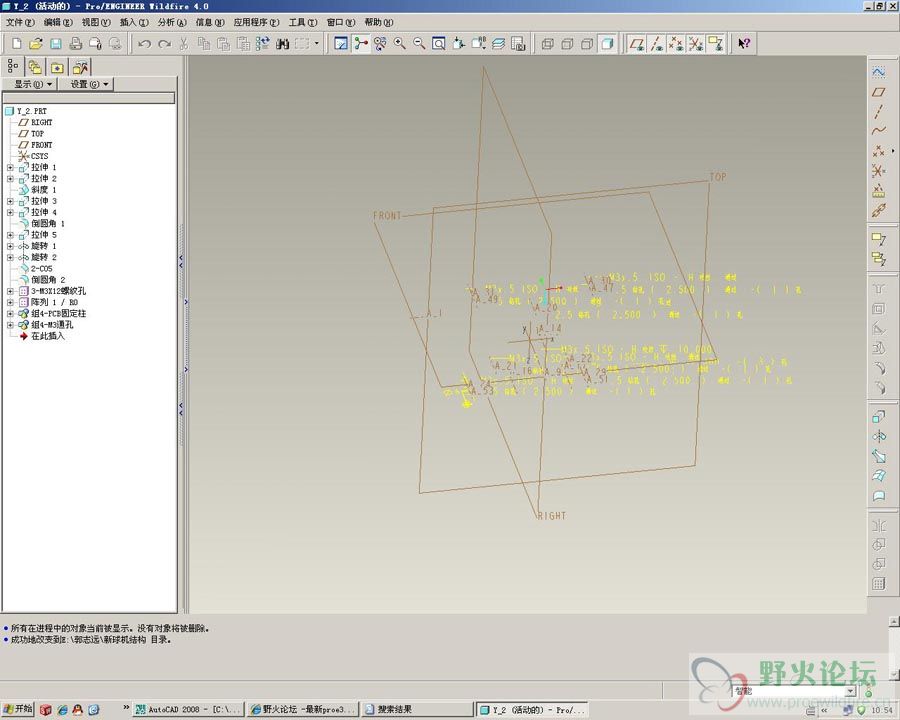Open the 文件 (File) menu
Screen dimensions: 900x720
point(20,22)
